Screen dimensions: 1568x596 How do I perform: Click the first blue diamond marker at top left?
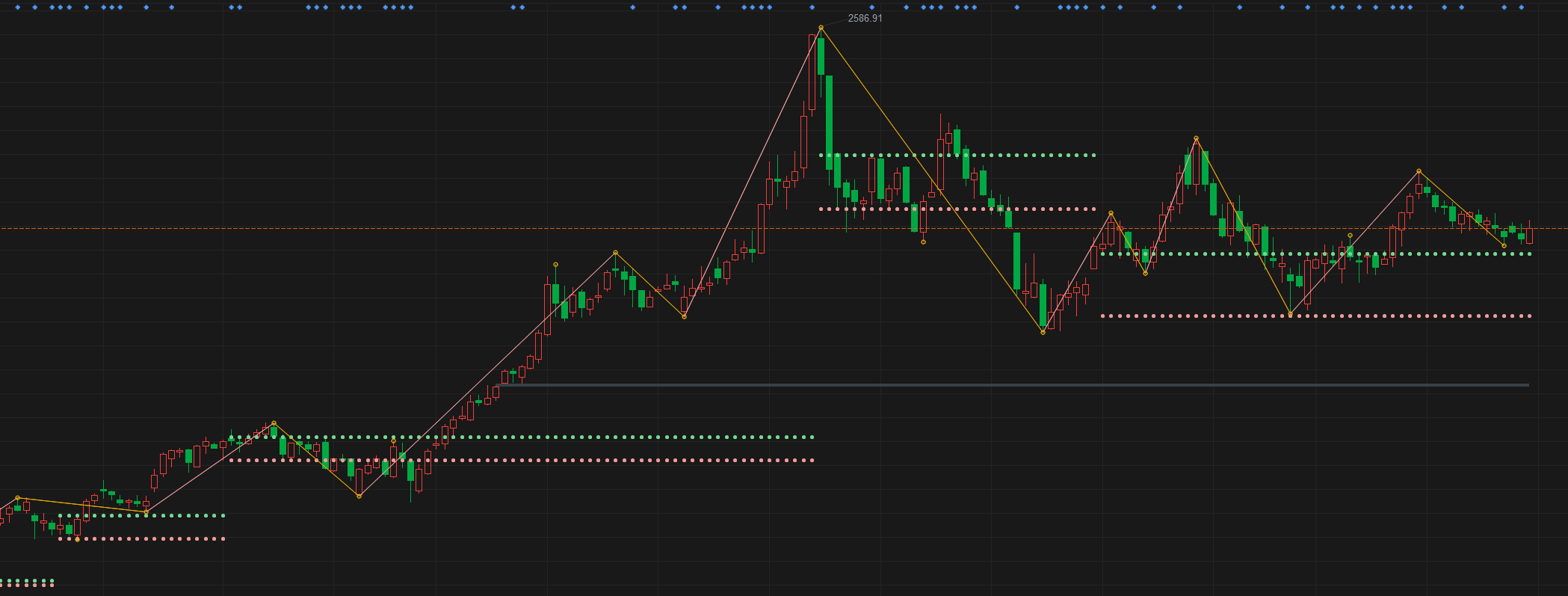click(16, 7)
